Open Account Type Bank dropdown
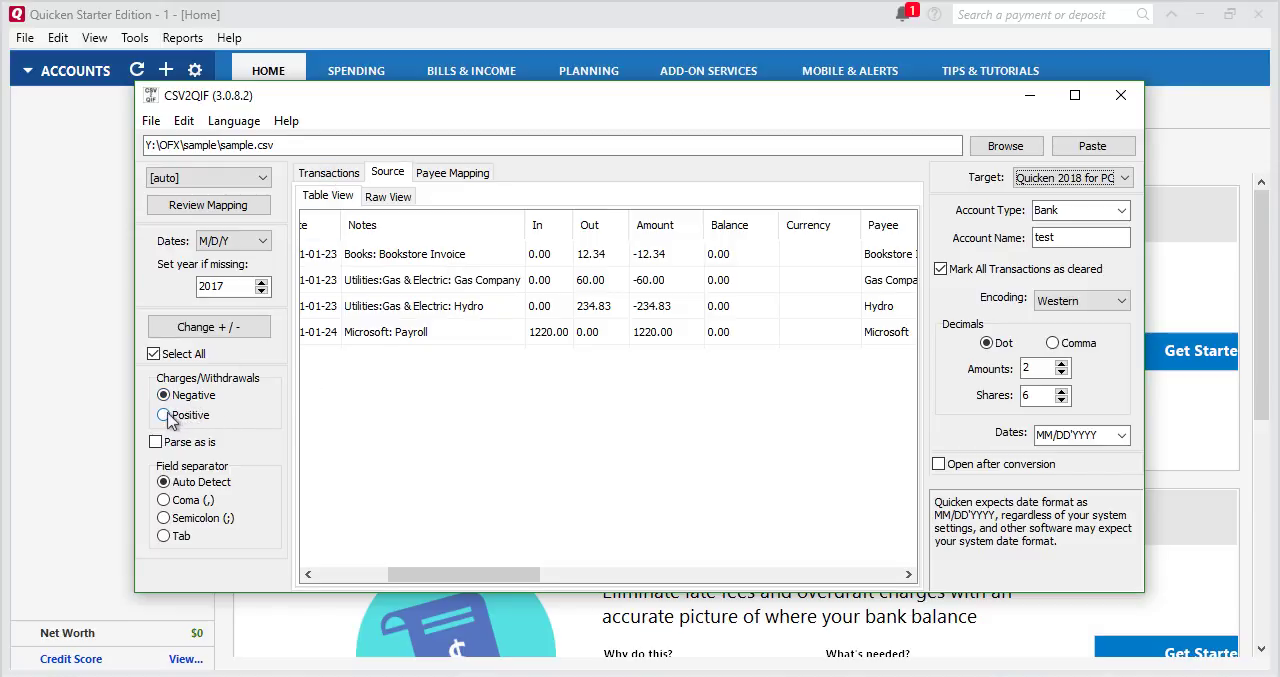 tap(1080, 211)
